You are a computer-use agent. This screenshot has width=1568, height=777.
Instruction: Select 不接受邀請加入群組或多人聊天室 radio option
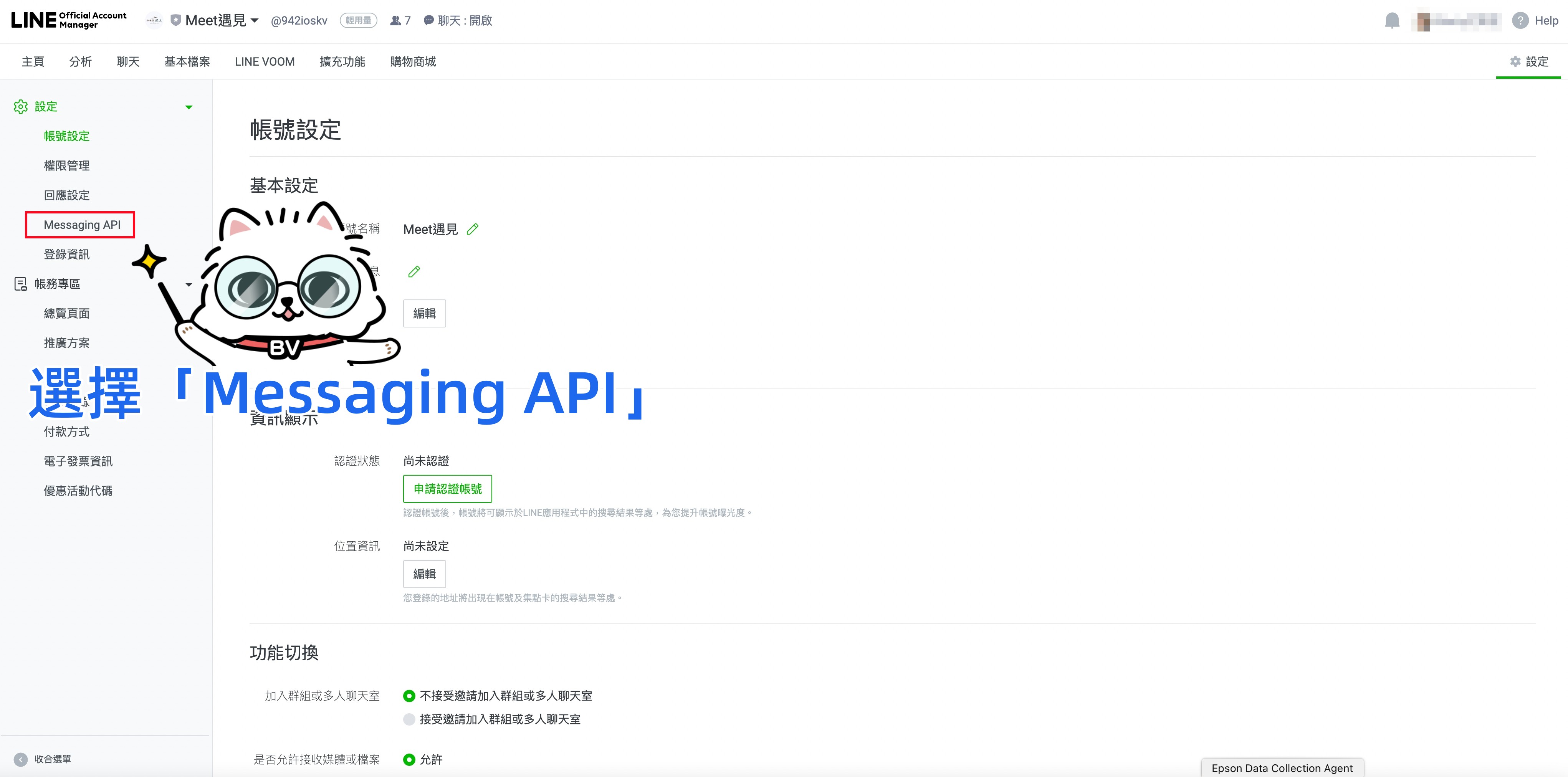pyautogui.click(x=409, y=696)
